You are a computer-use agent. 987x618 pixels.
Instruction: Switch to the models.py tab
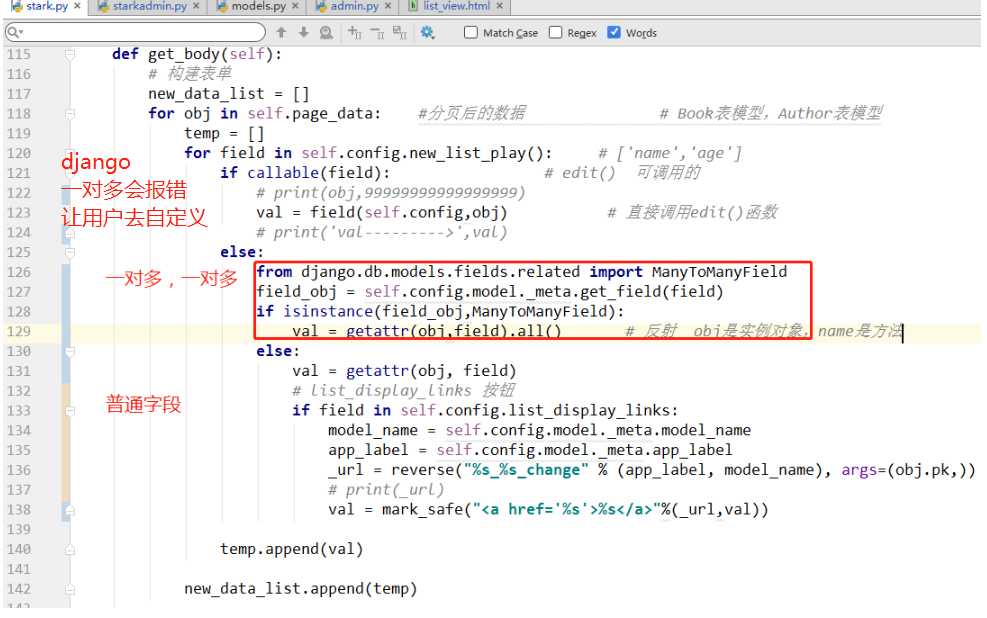(x=257, y=6)
